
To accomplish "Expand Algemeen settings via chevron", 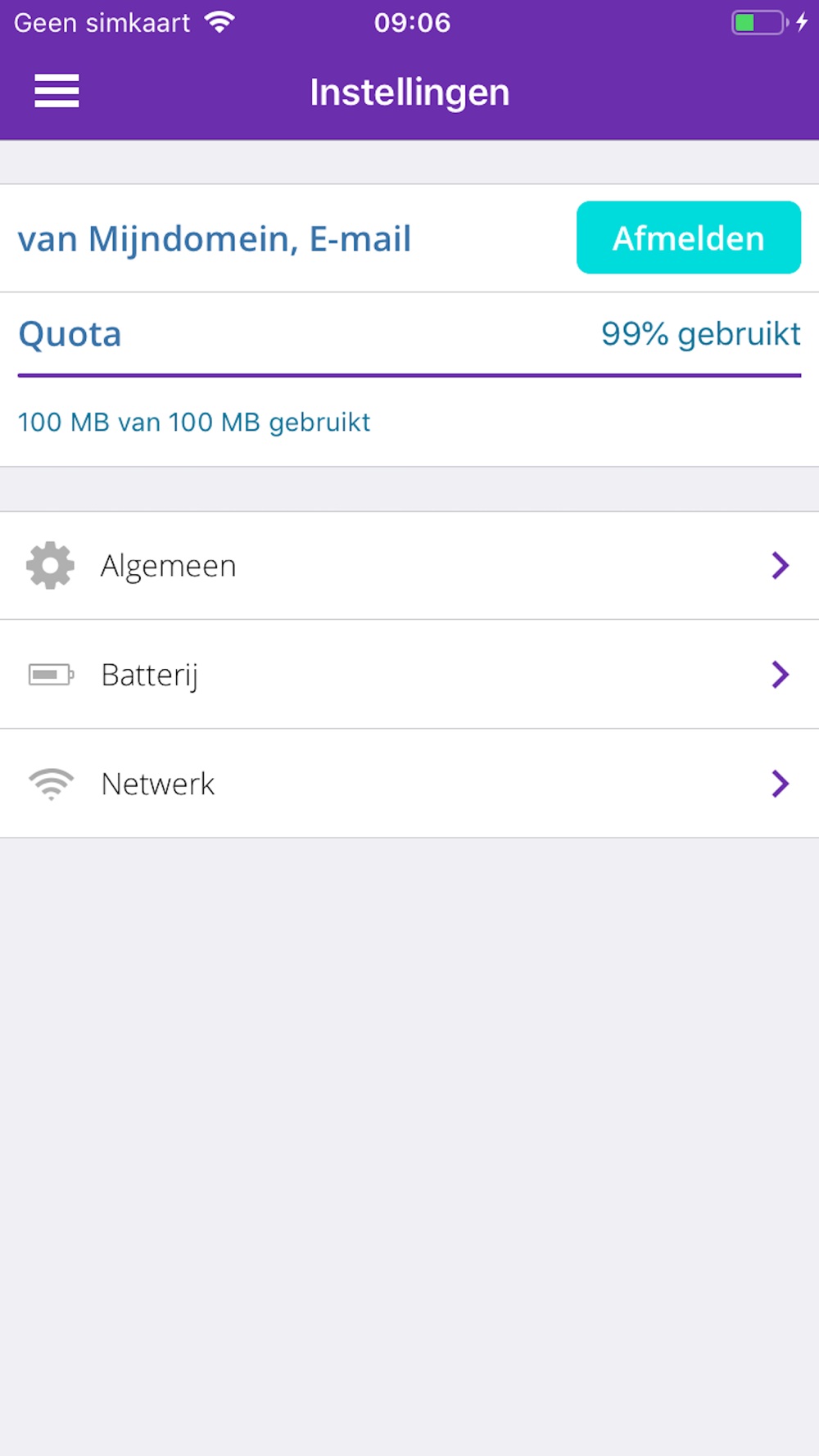I will point(780,565).
